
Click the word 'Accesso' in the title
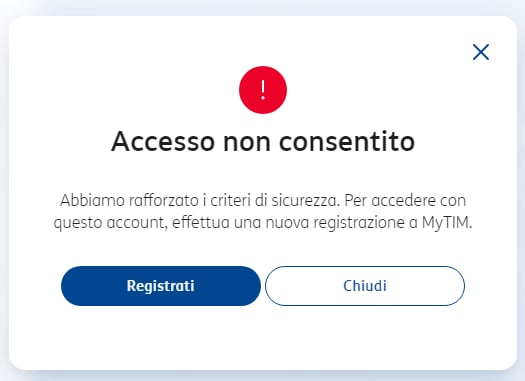coord(163,141)
